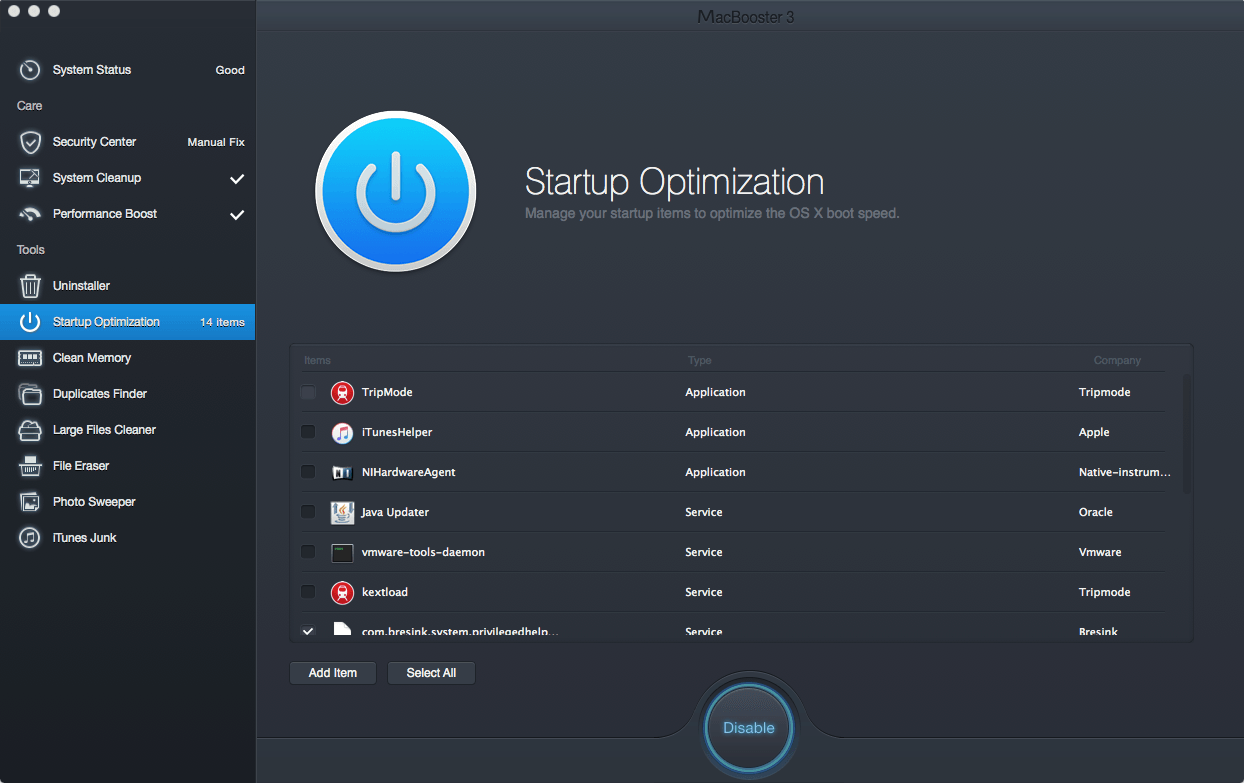Click the TripMode red train app icon

(x=343, y=392)
